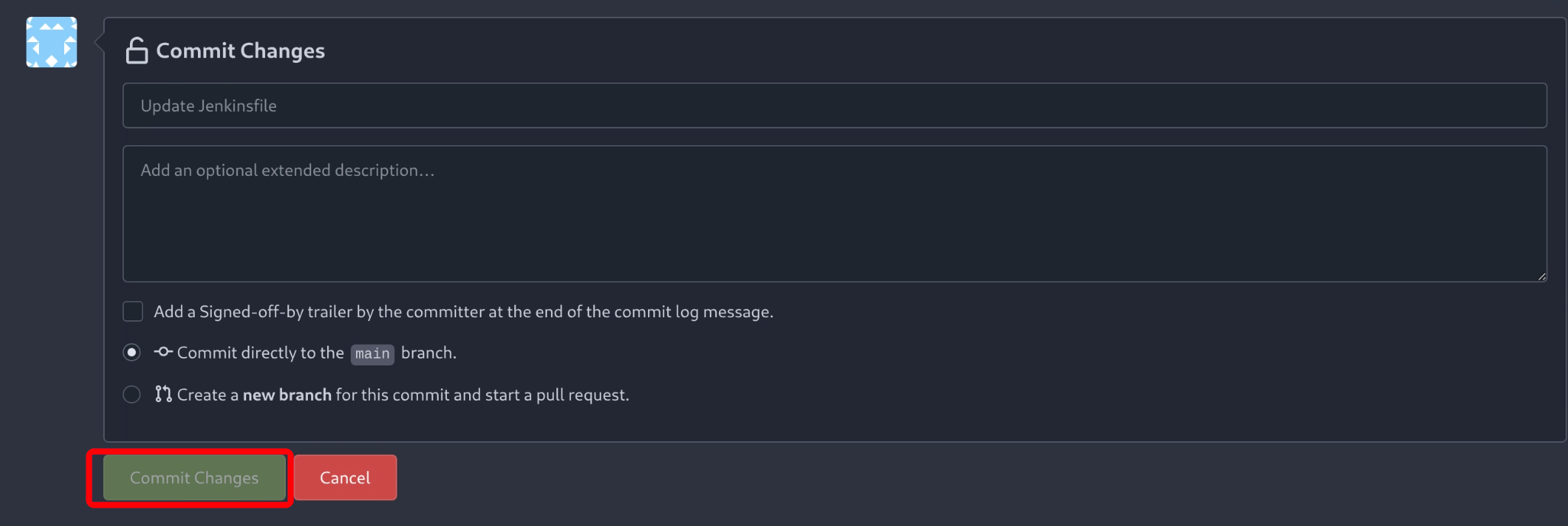Click into the optional extended description box
This screenshot has height=526, width=1568.
834,214
